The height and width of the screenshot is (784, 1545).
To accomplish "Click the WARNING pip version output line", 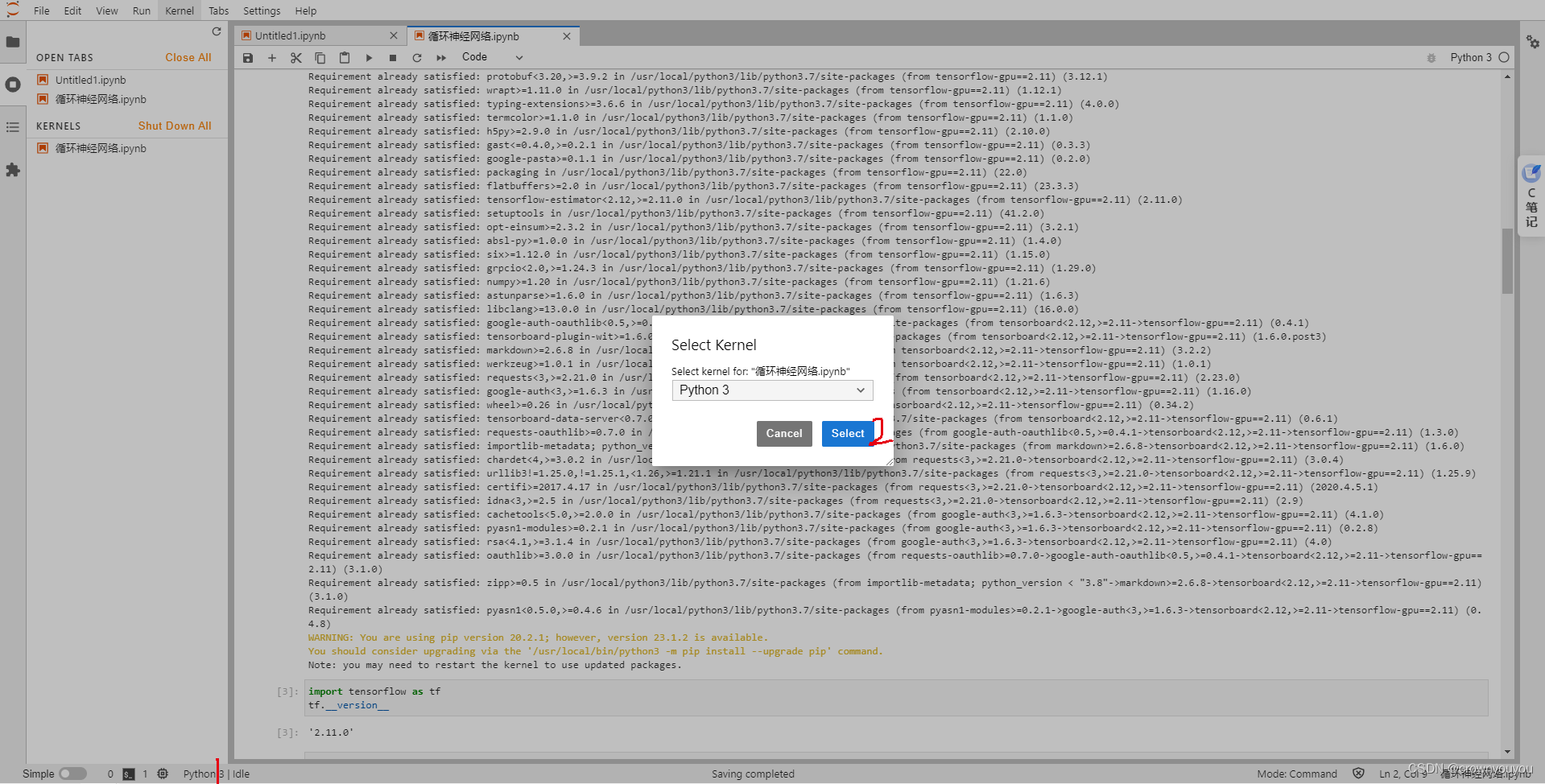I will coord(538,638).
